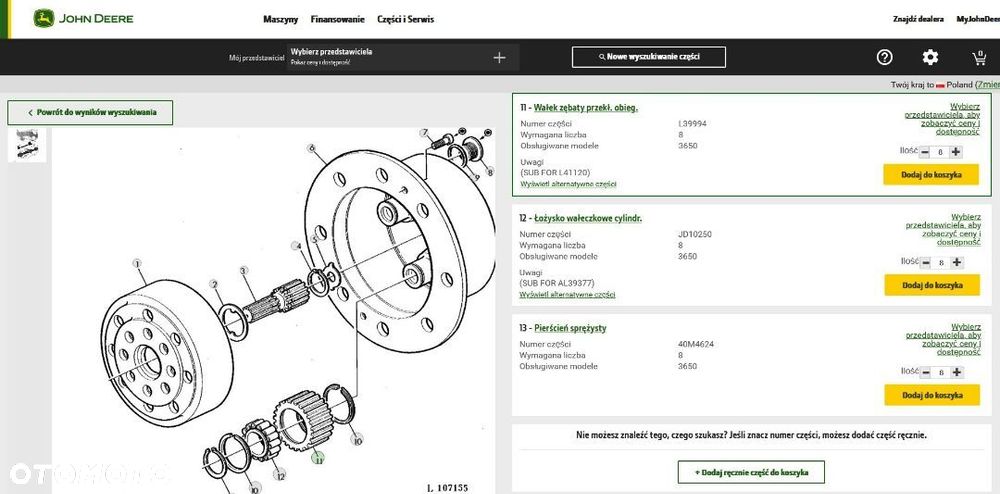1000x494 pixels.
Task: Decrease quantity for Wałek zębaty item 11
Action: (x=925, y=152)
